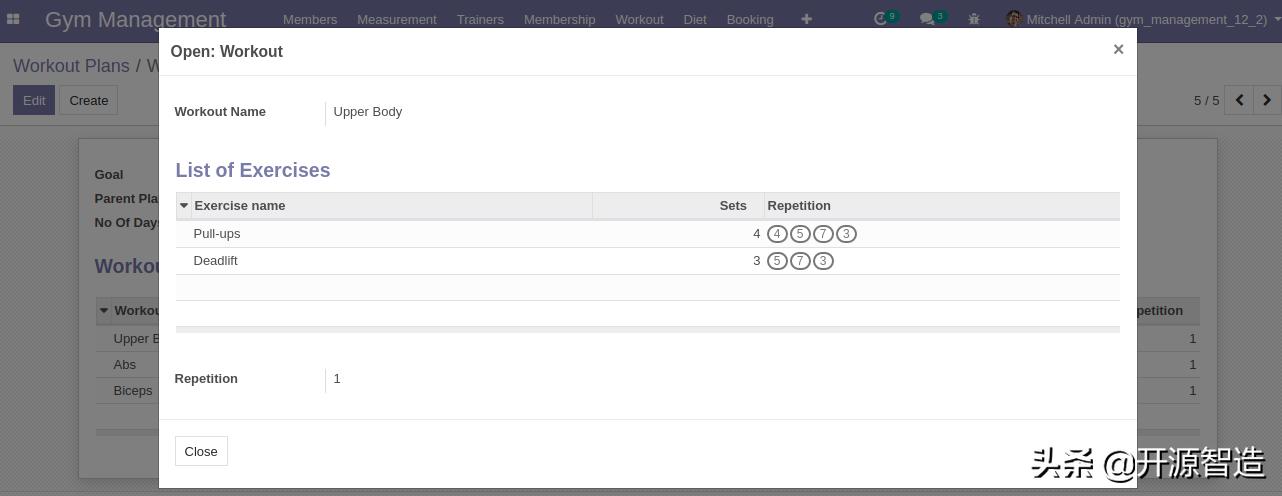Open the Trainers menu
Screen dimensions: 1282x496
480,19
